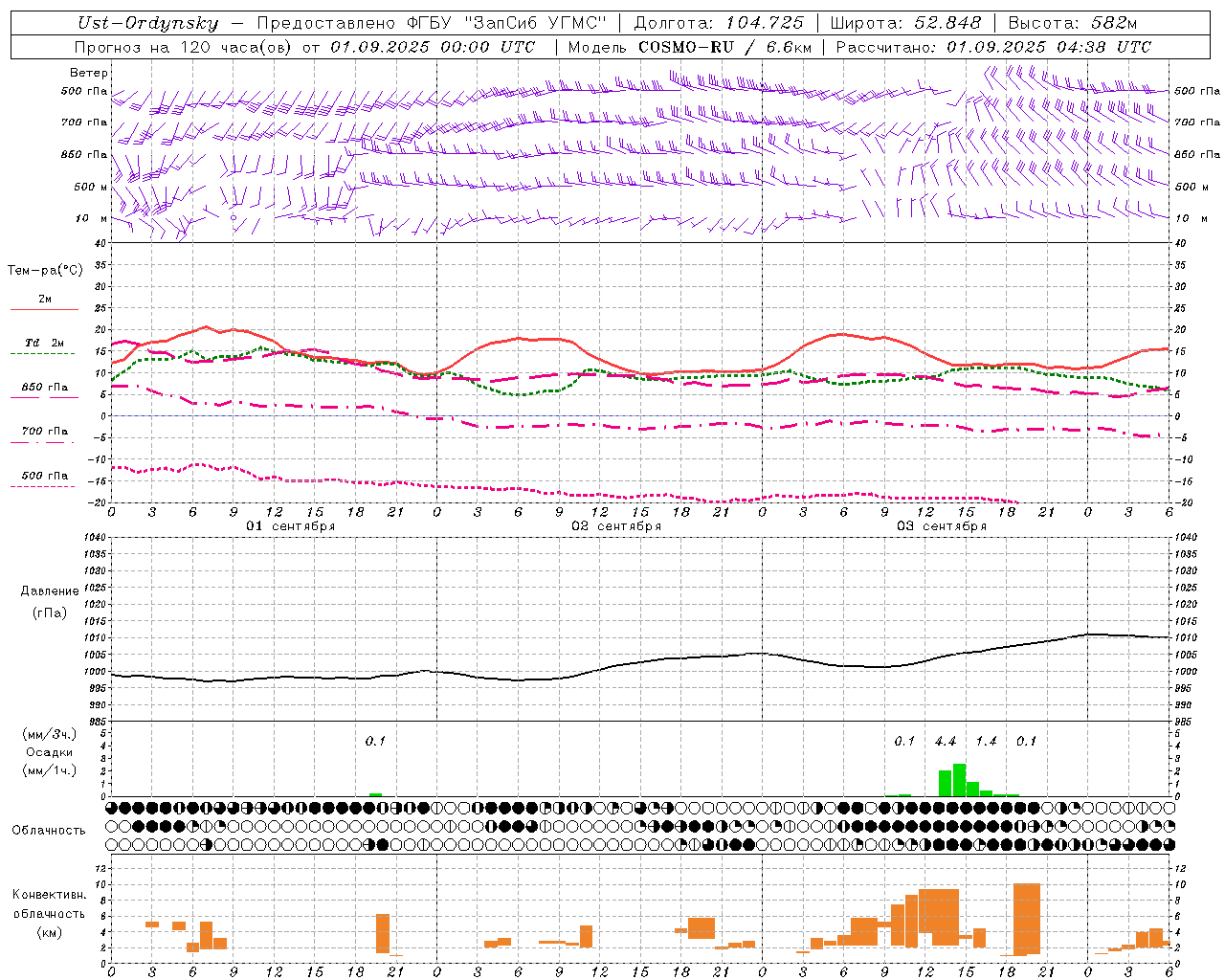Select the (мм/1ч.) unit label
This screenshot has height=980, width=1225.
click(49, 770)
